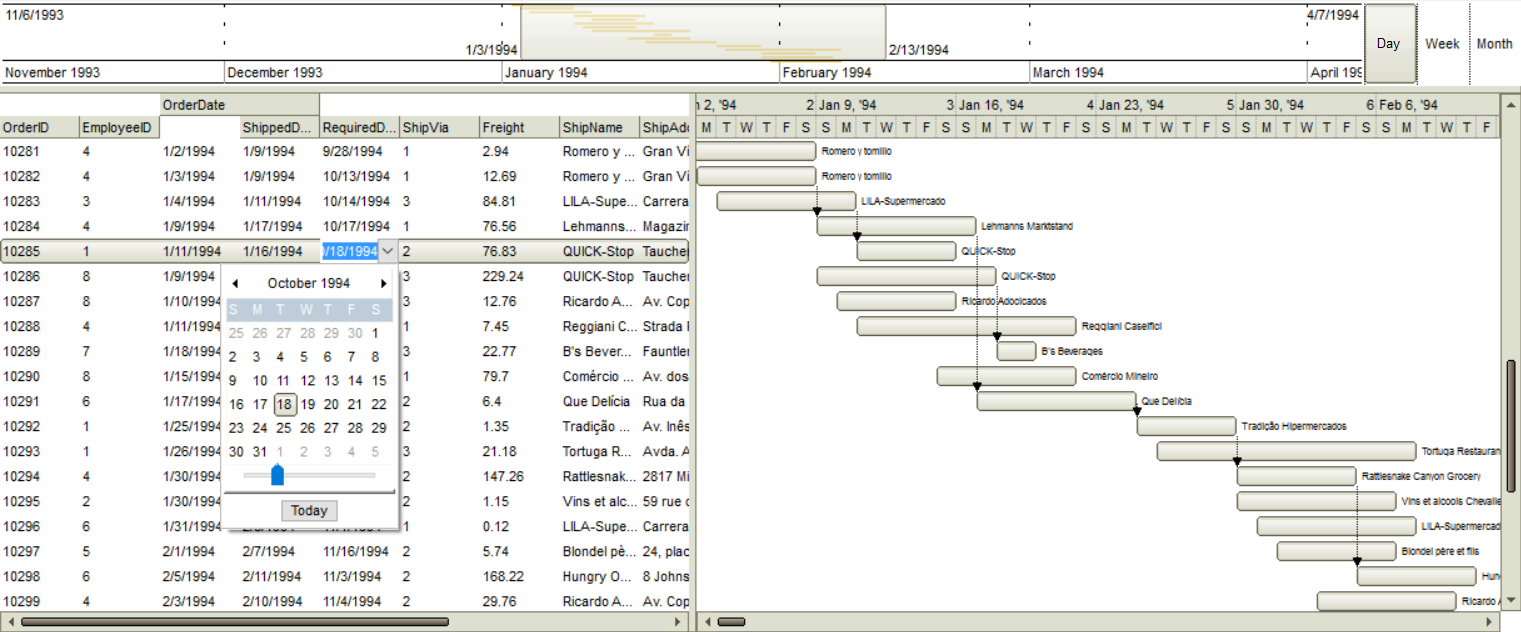Click the blue year slider thumb in calendar
The width and height of the screenshot is (1521, 632).
pyautogui.click(x=277, y=475)
